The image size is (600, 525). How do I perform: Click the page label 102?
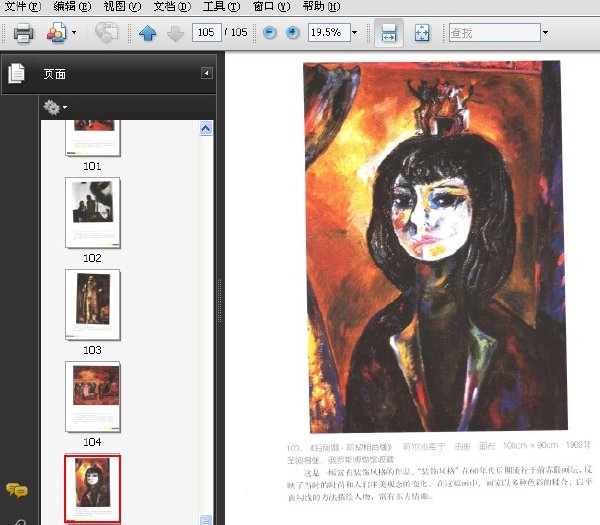[x=92, y=258]
